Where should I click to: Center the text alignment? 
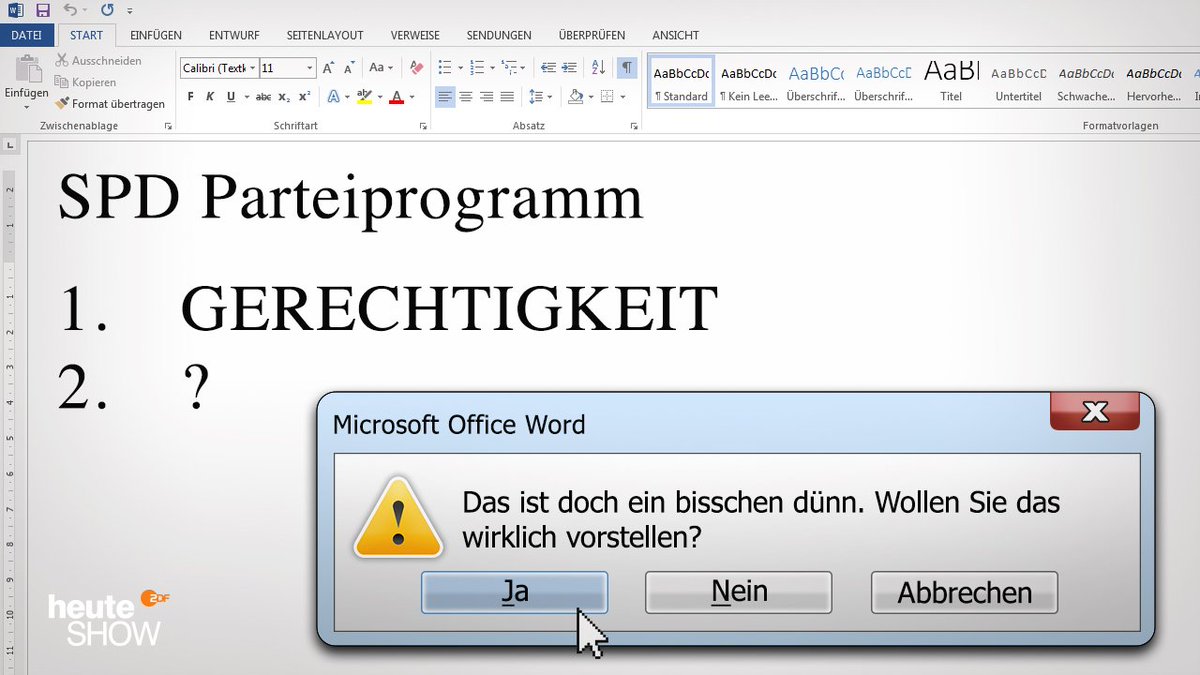click(466, 97)
